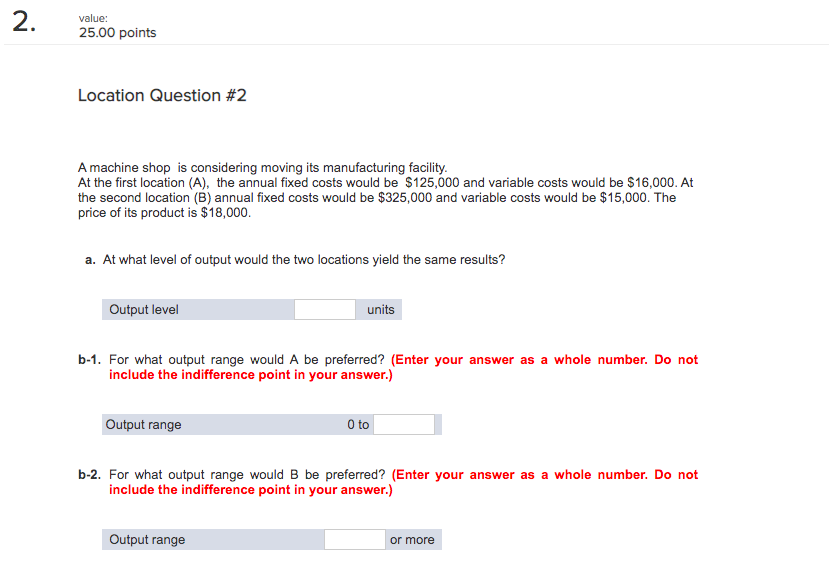The image size is (829, 579).
Task: Click the "units" label beside the answer box
Action: (378, 309)
